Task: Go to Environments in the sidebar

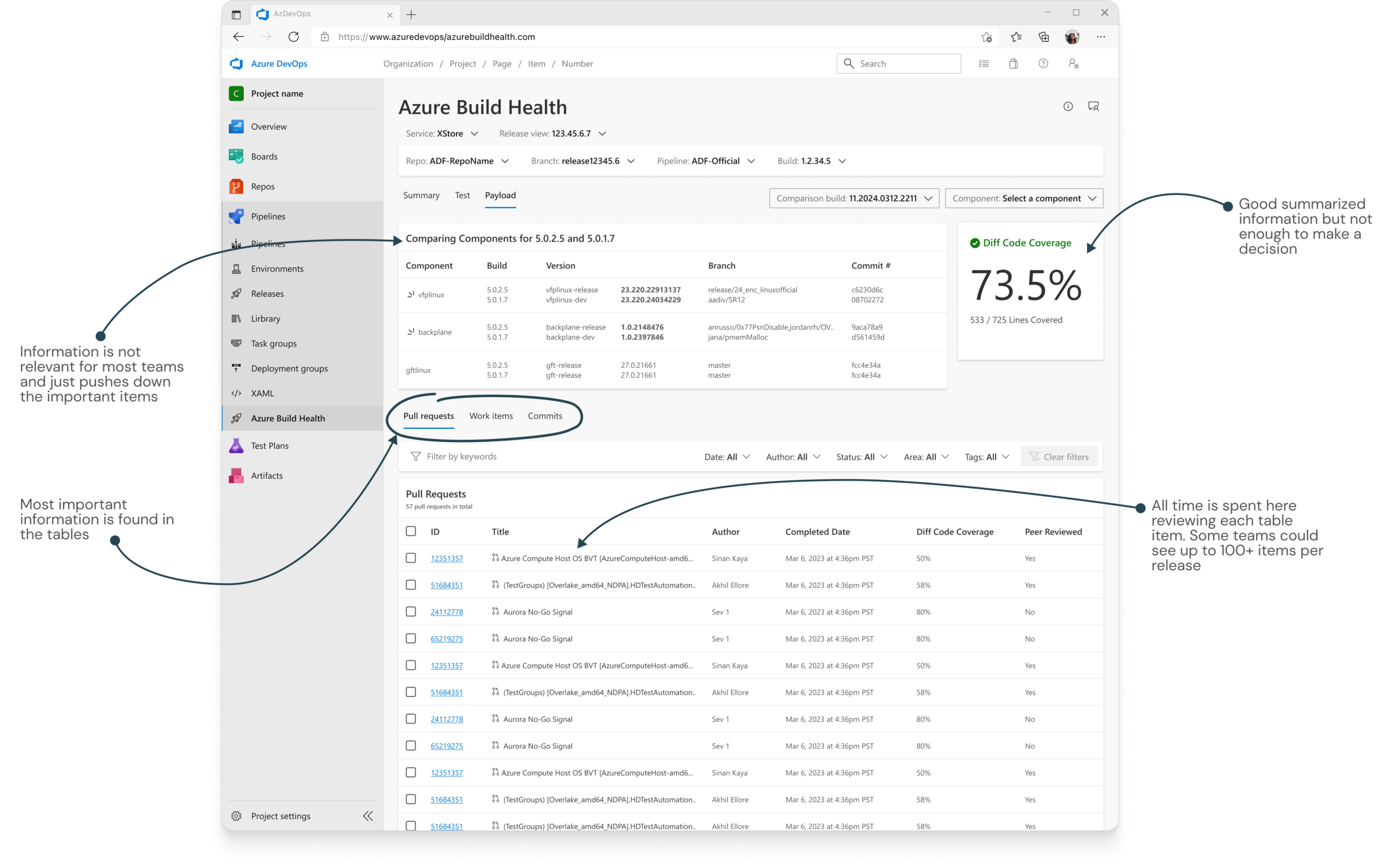Action: (x=277, y=269)
